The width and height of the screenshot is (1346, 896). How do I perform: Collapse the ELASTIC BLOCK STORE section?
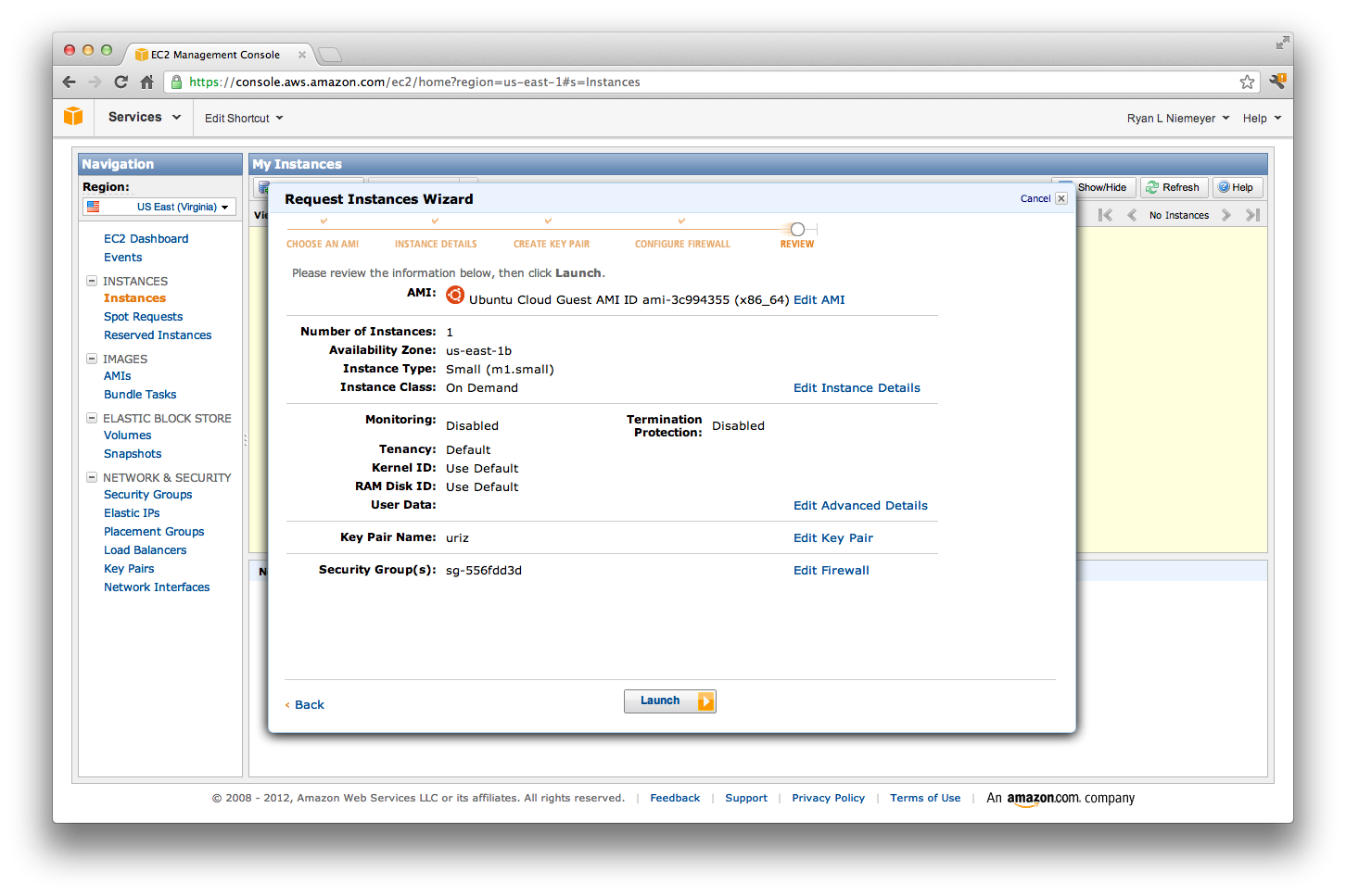pos(92,418)
